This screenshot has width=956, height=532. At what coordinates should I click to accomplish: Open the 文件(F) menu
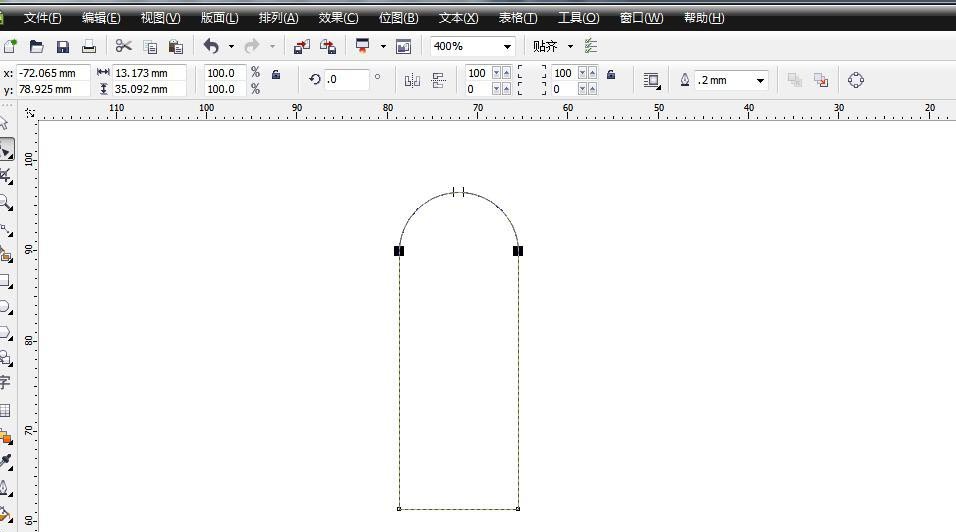coord(42,18)
